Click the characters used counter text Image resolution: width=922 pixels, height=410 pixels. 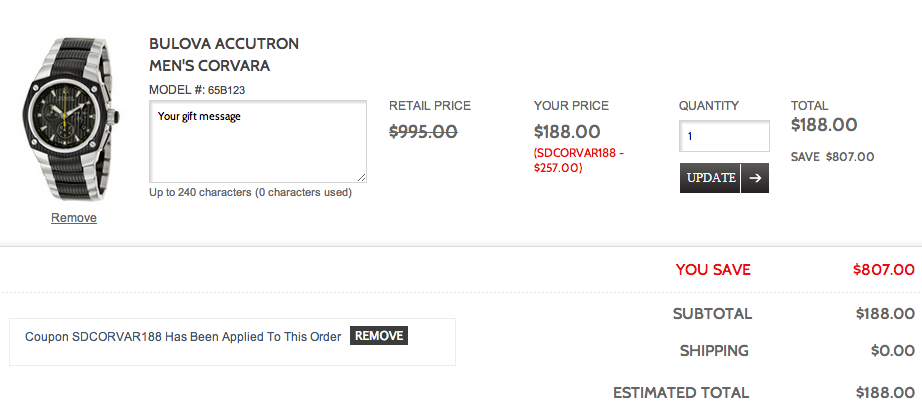250,192
